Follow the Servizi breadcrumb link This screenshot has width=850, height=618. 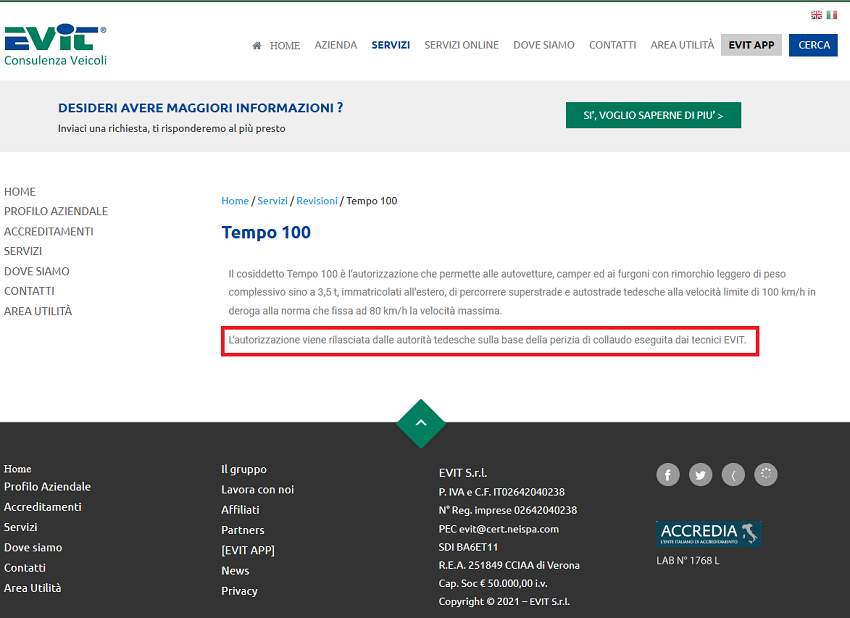[272, 201]
